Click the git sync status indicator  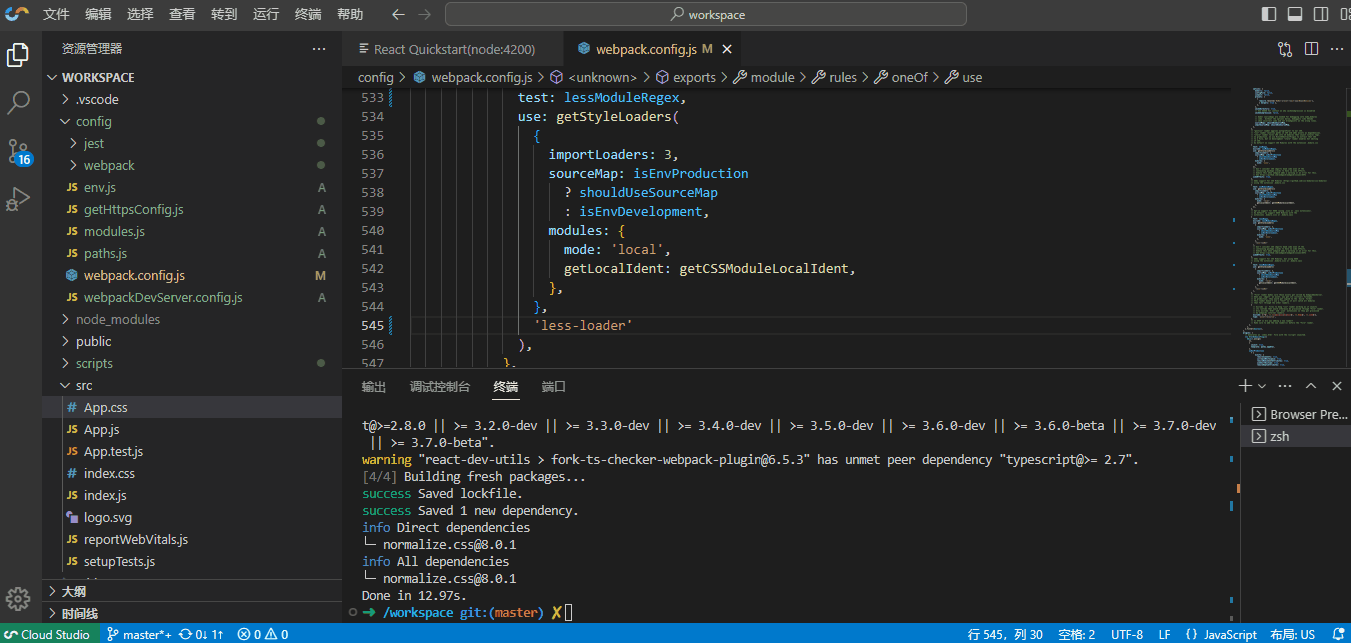click(x=201, y=634)
